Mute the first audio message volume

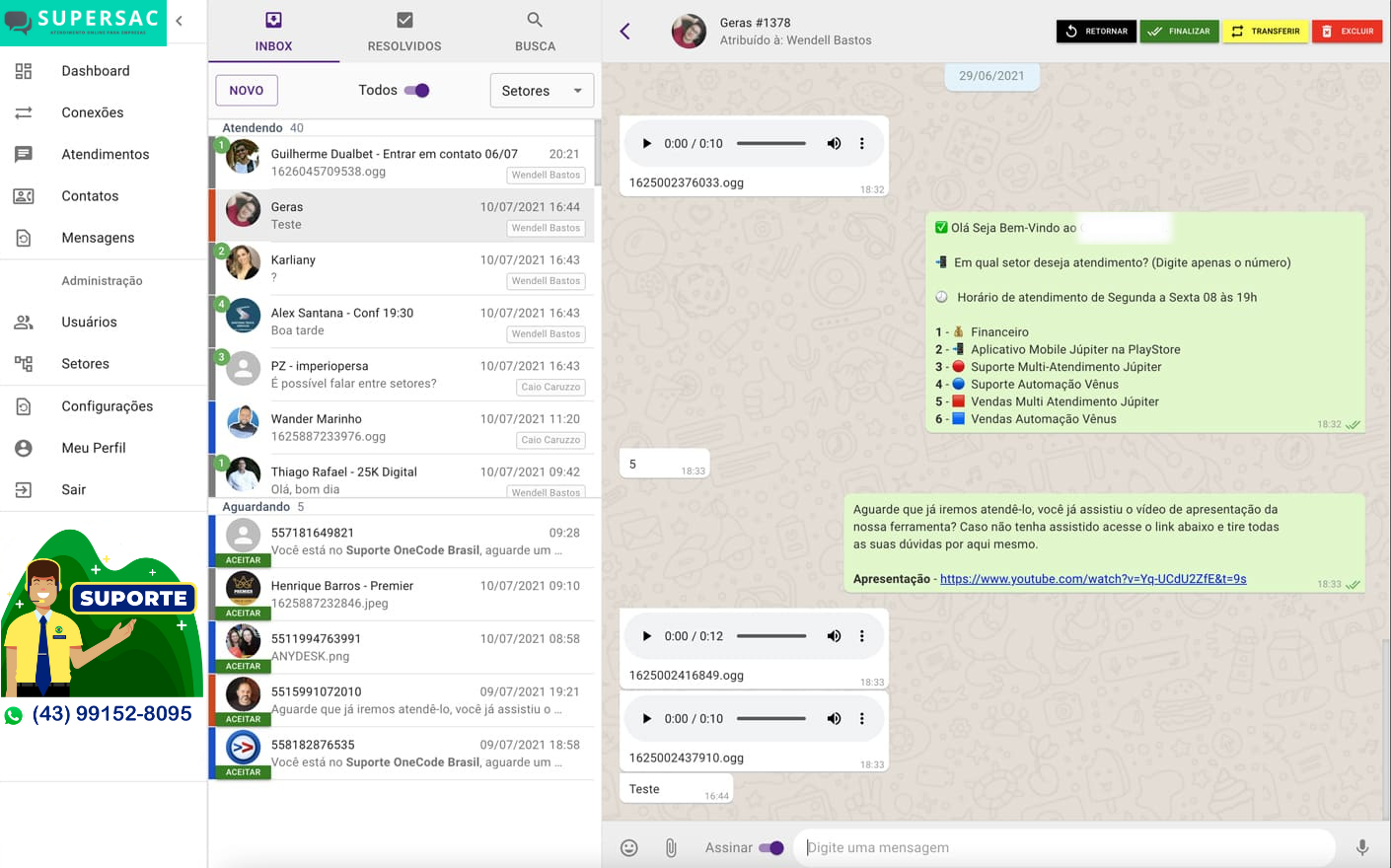[x=834, y=143]
